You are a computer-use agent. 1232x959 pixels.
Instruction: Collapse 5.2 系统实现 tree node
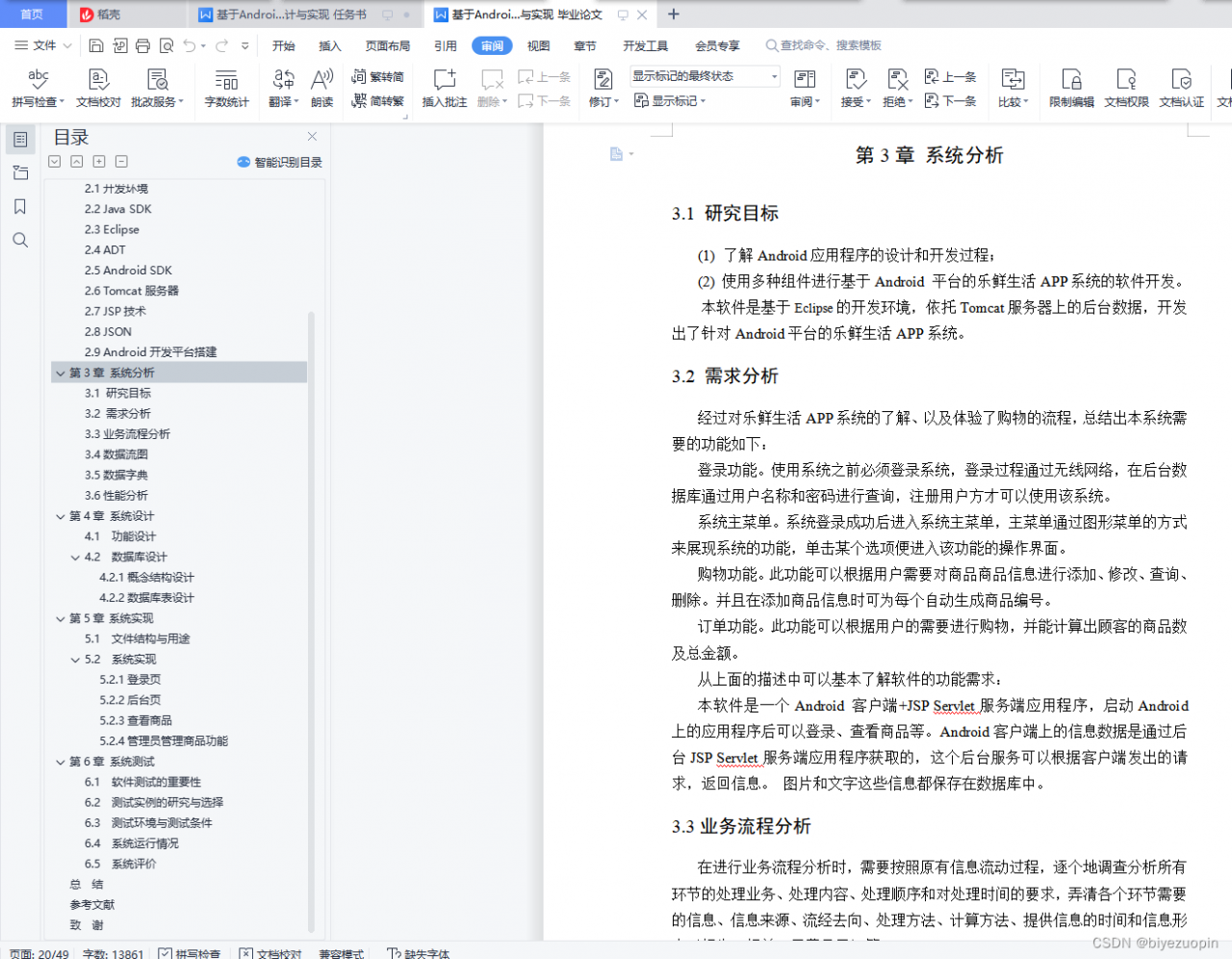click(76, 660)
